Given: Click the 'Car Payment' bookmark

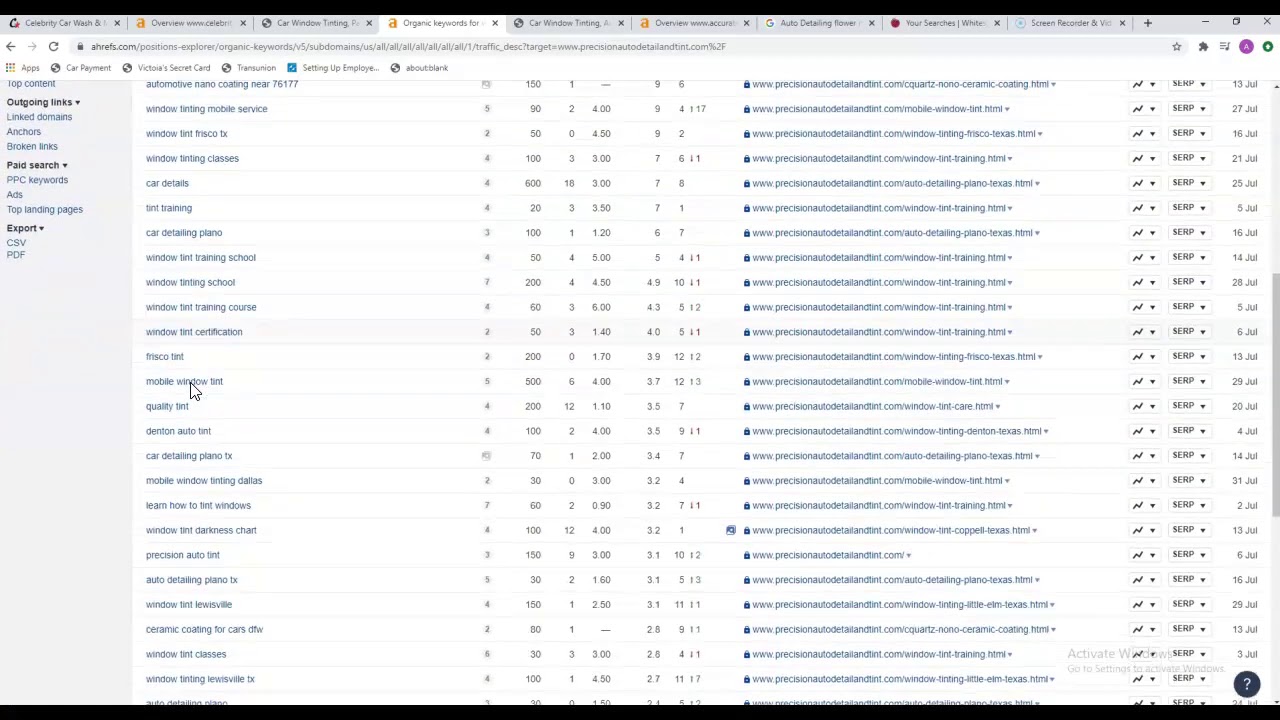Looking at the screenshot, I should tap(80, 68).
